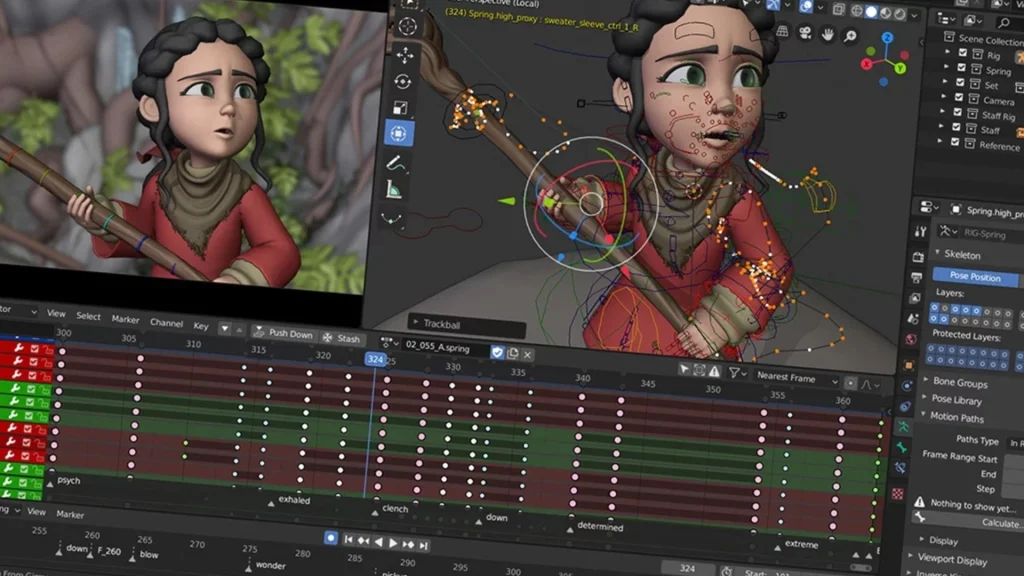
Task: Unlink the 02_055_A.spring action with the X
Action: click(527, 355)
